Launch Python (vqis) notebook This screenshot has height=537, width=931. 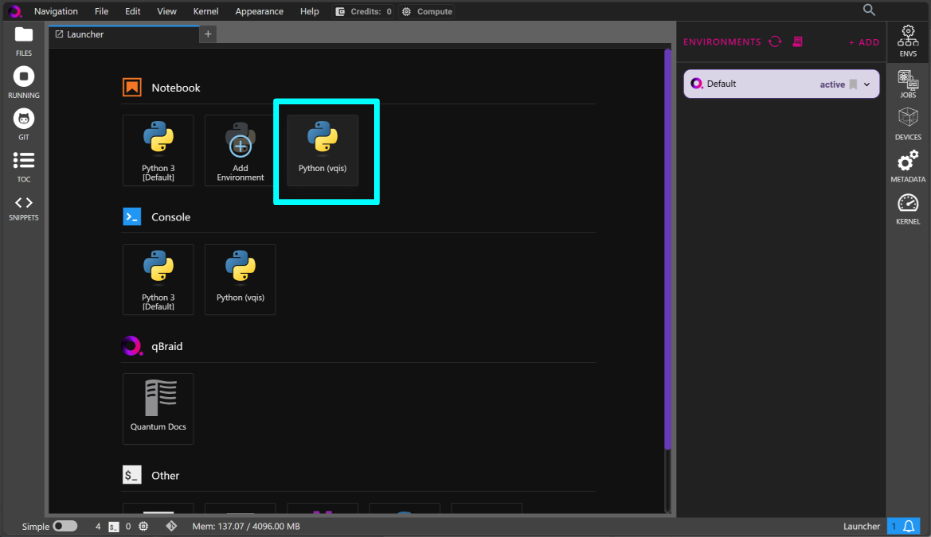(322, 150)
